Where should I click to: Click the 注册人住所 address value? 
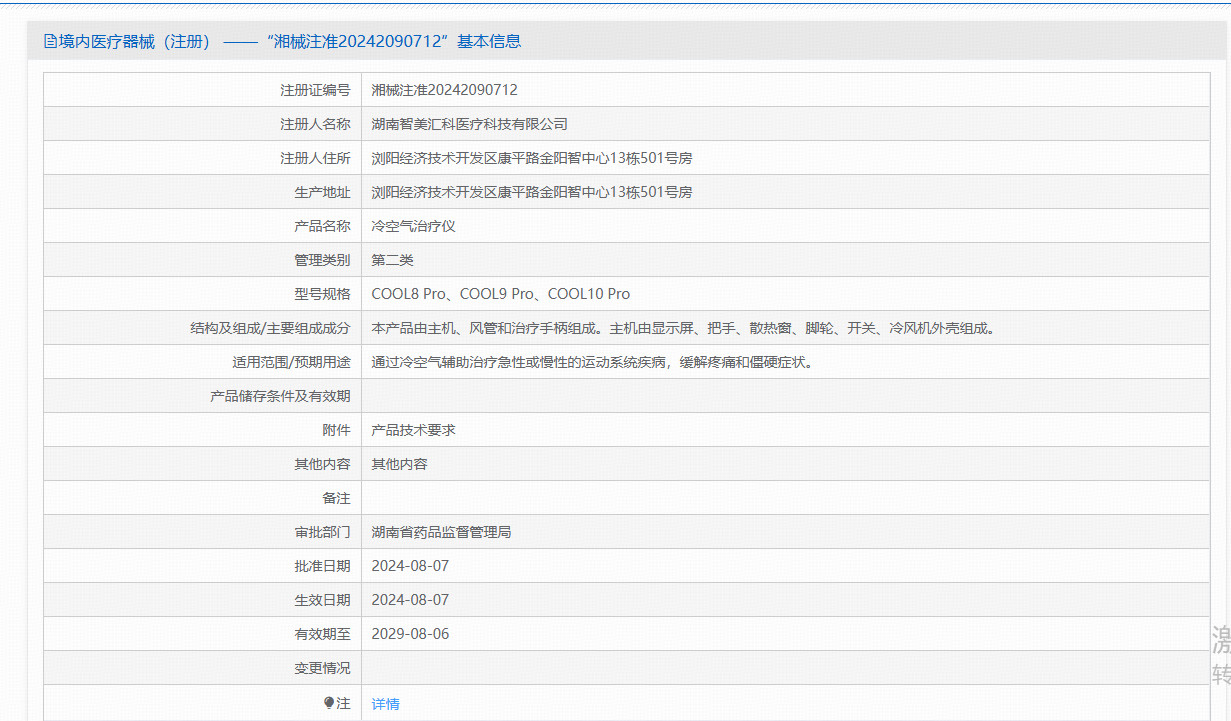click(531, 158)
